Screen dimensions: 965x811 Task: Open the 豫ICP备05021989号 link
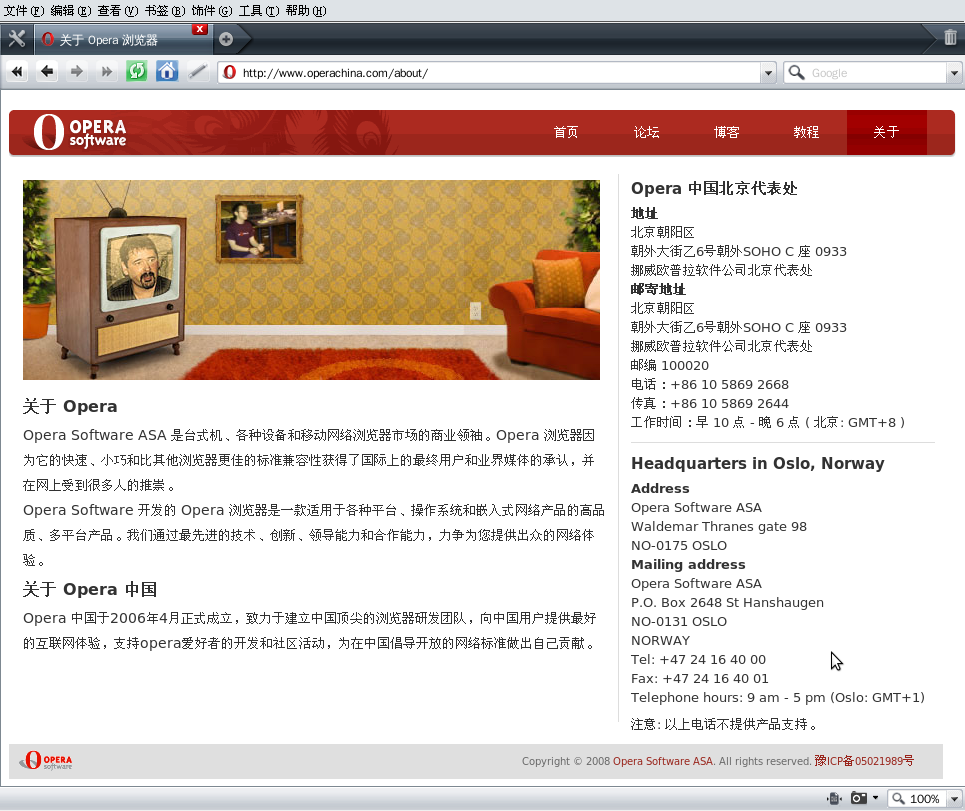pyautogui.click(x=864, y=761)
